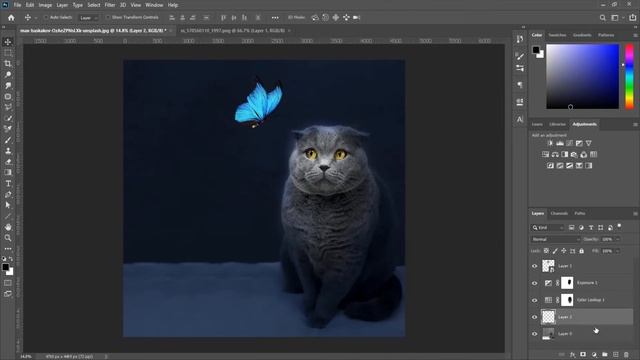Click the delete layer trash icon
640x360 pixels.
626,355
